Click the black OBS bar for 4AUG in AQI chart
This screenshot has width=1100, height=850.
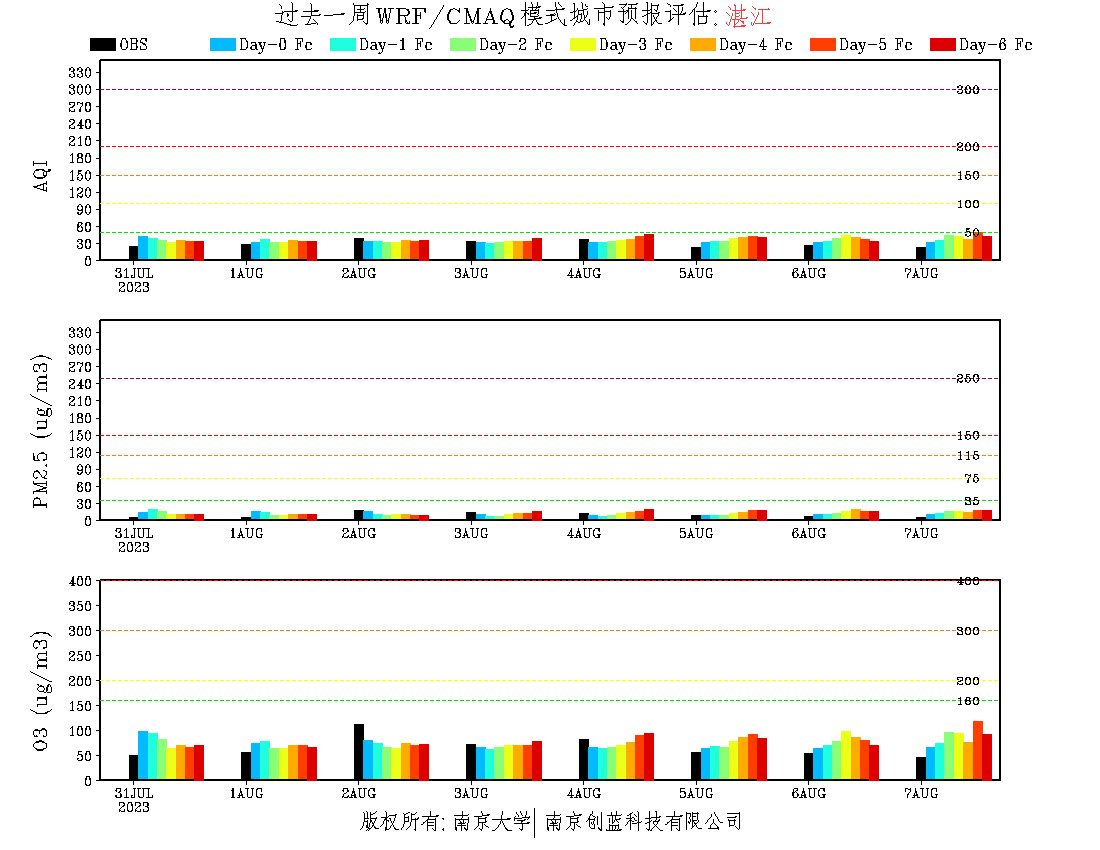click(584, 250)
